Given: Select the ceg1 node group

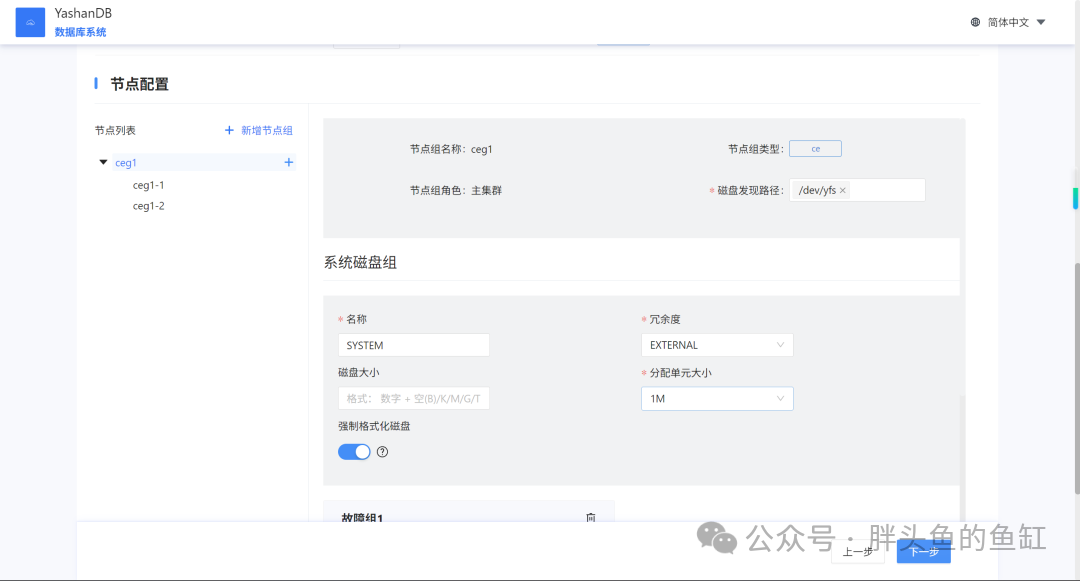Looking at the screenshot, I should tap(125, 162).
